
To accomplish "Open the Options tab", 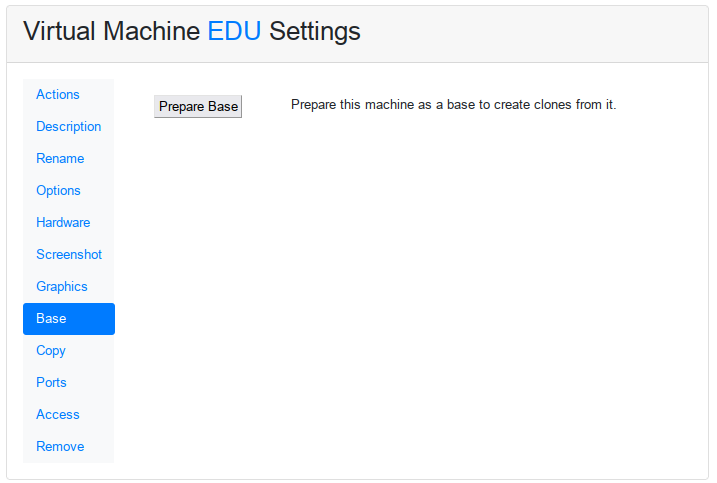I will [69, 191].
